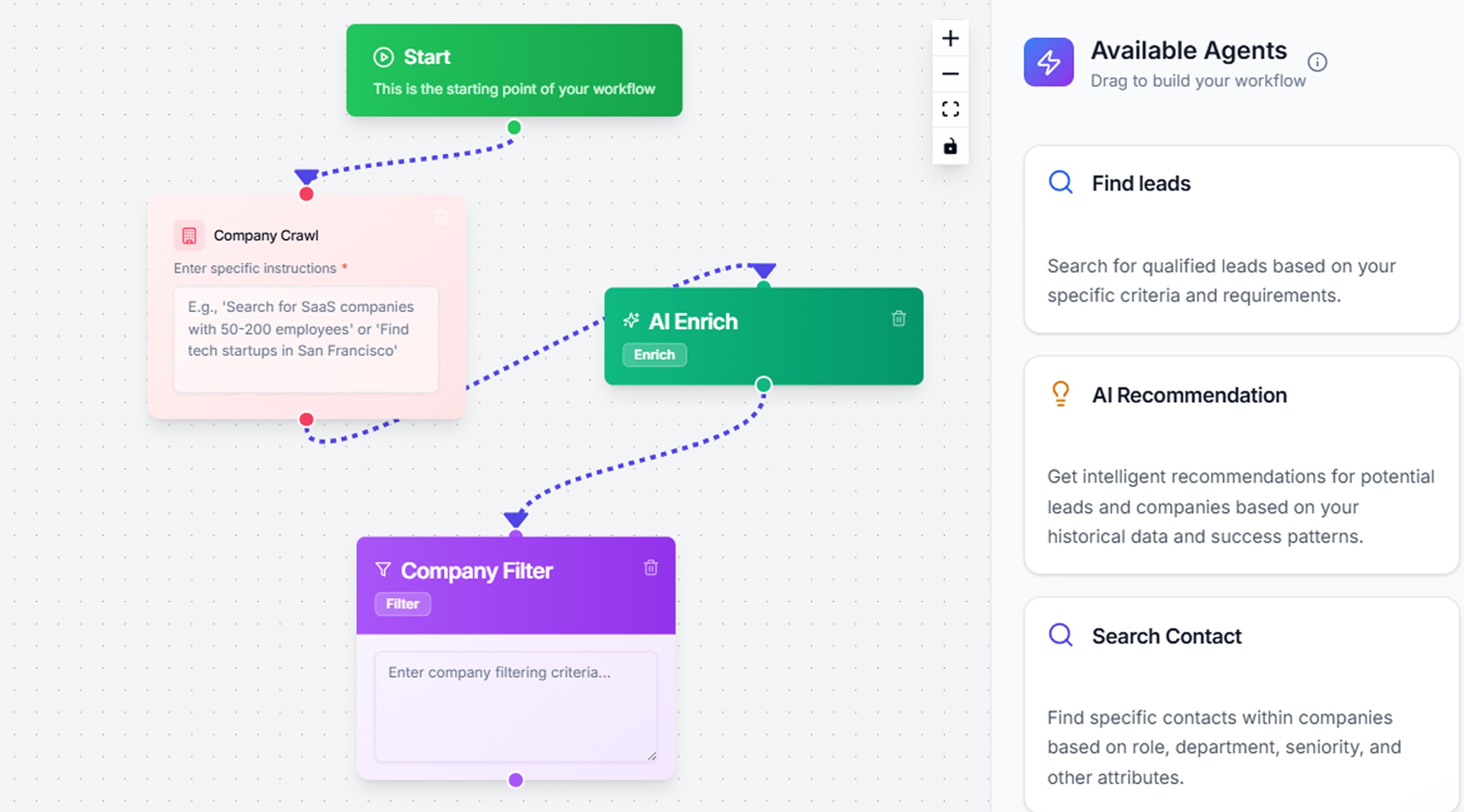The height and width of the screenshot is (812, 1464).
Task: Click the purple Company Filter output handle
Action: (x=516, y=780)
